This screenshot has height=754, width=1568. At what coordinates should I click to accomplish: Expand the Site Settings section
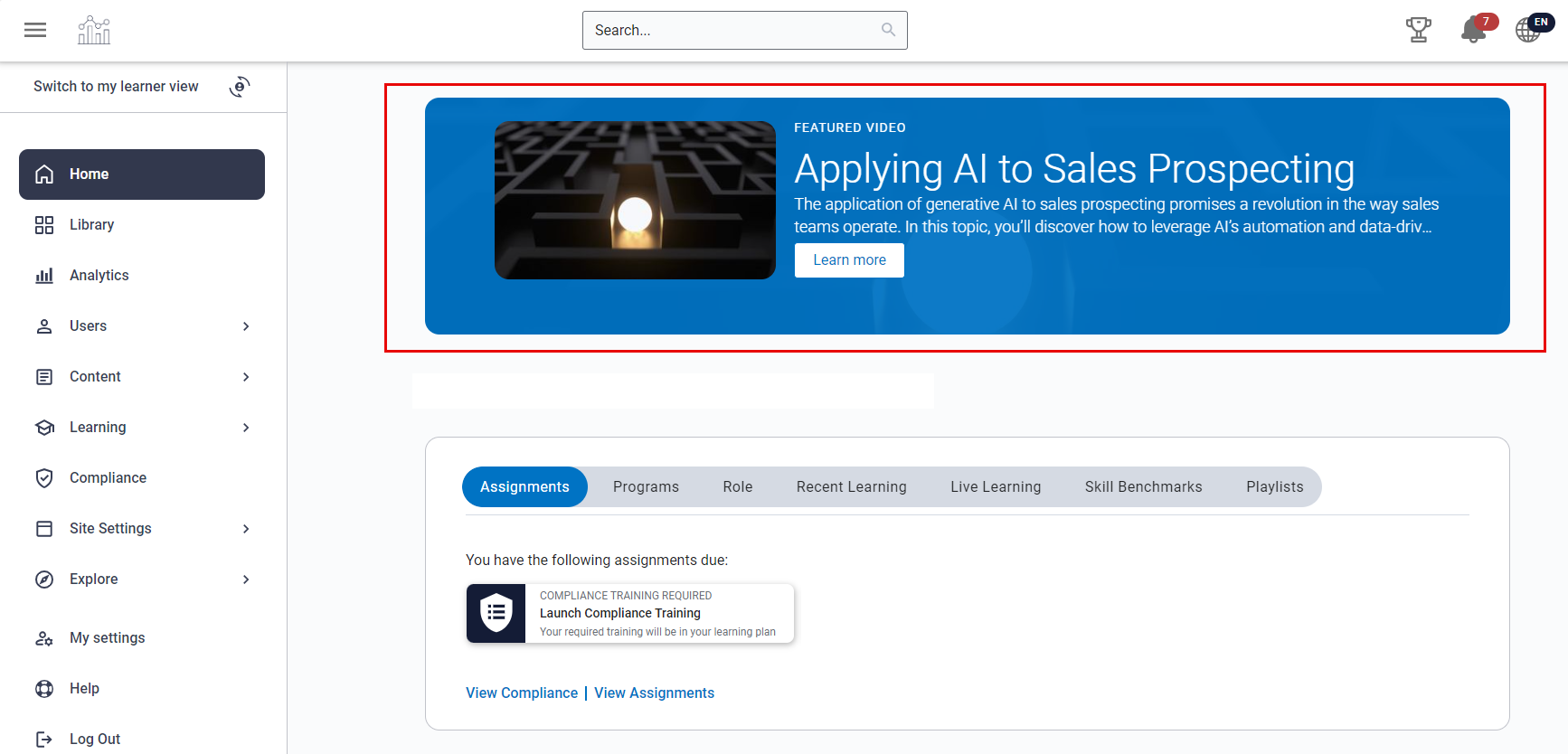(246, 529)
